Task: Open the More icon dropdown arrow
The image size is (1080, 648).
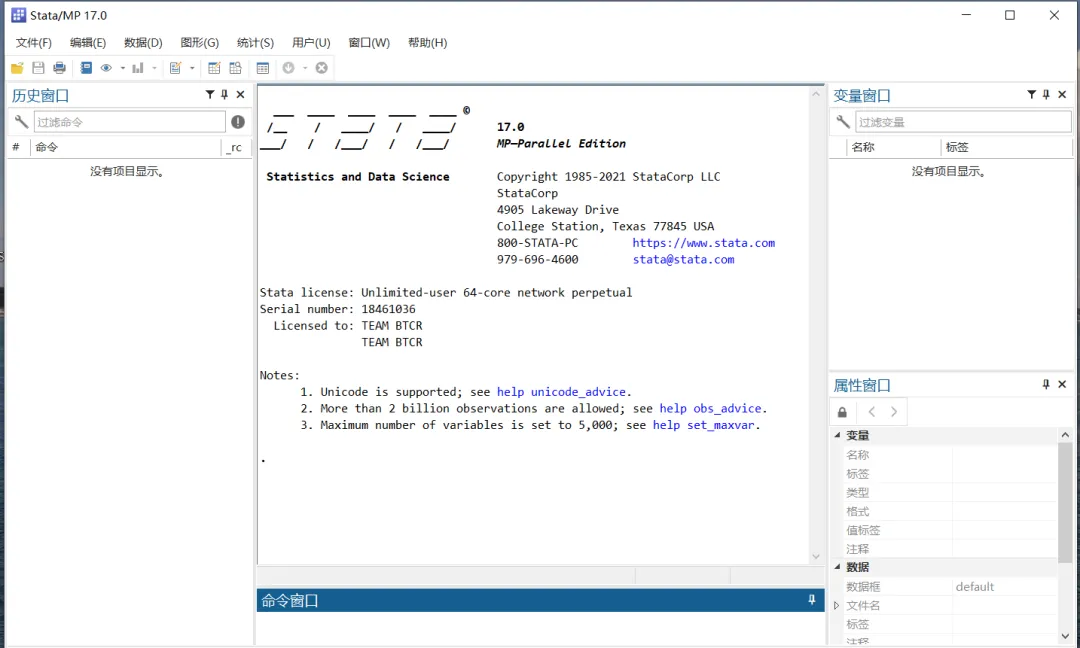Action: 305,67
